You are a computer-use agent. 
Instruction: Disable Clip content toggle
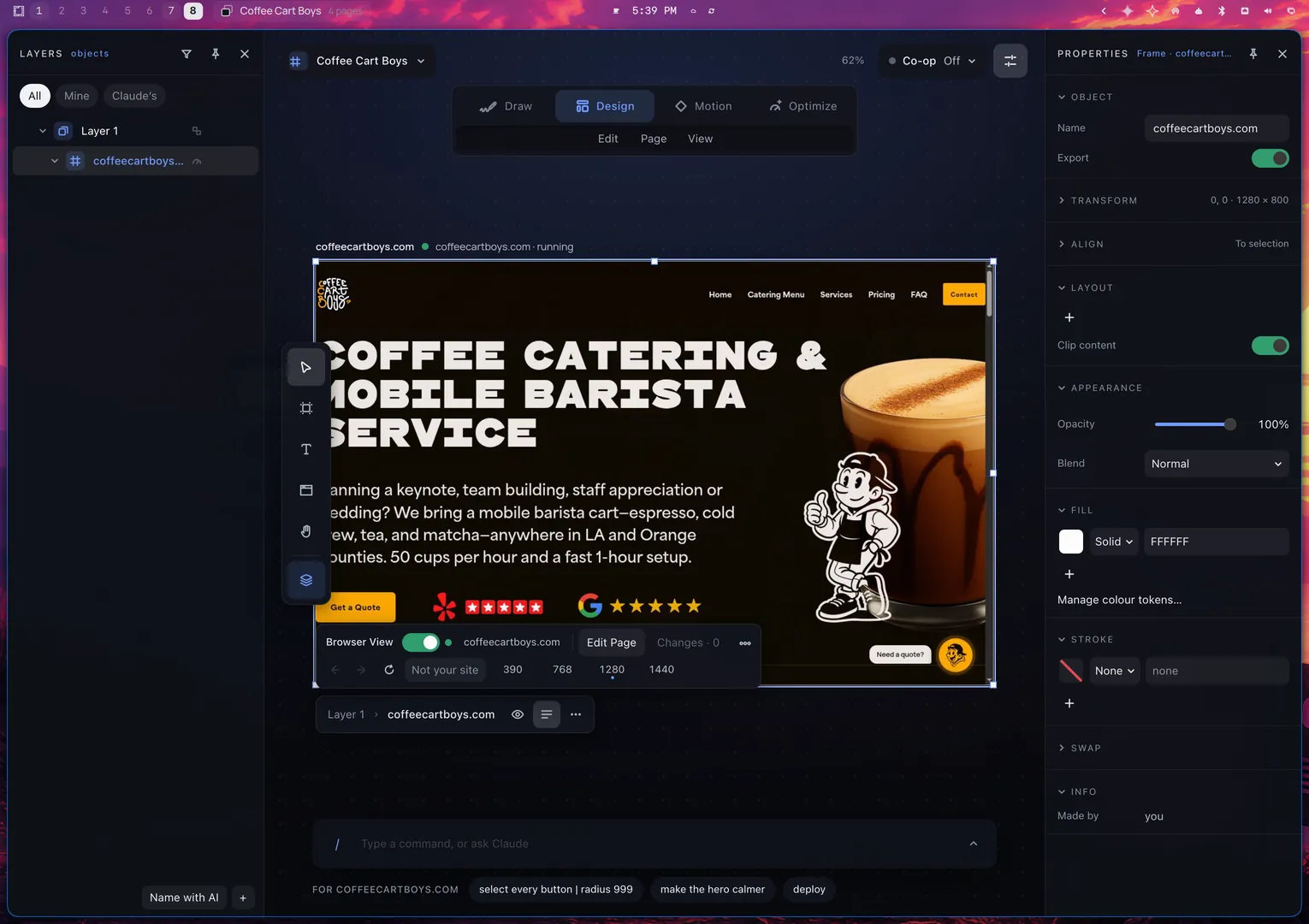coord(1270,346)
